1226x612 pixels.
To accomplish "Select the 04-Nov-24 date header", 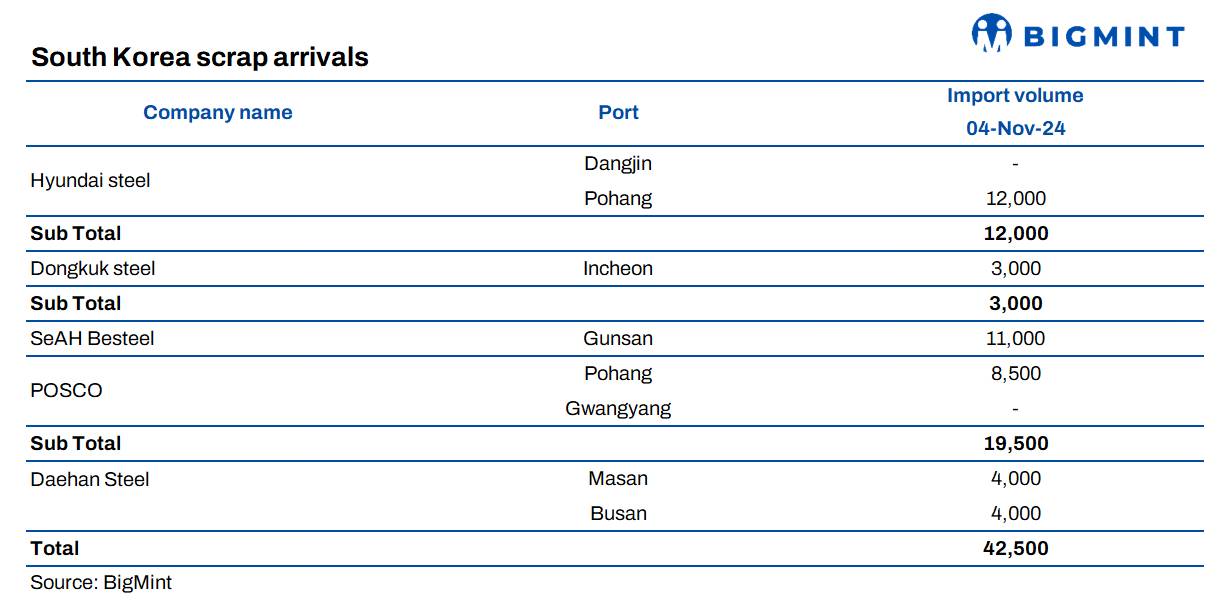I will 1015,129.
